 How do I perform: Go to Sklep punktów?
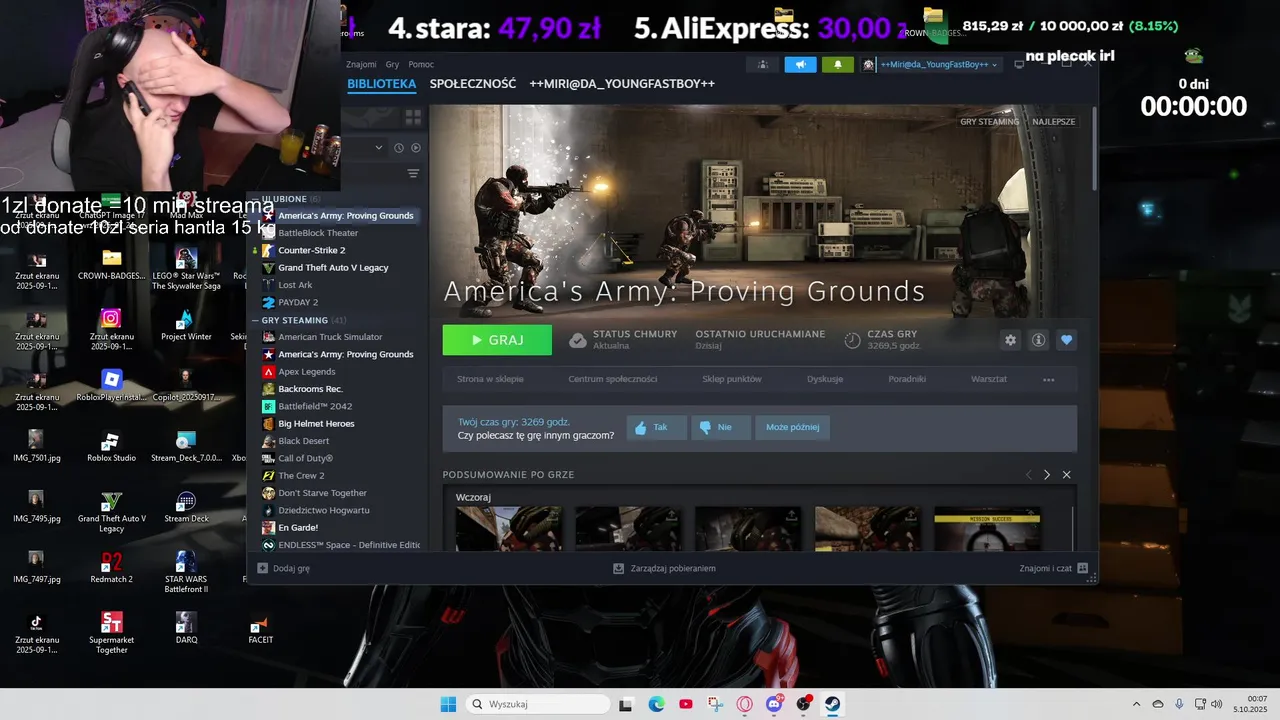click(732, 379)
